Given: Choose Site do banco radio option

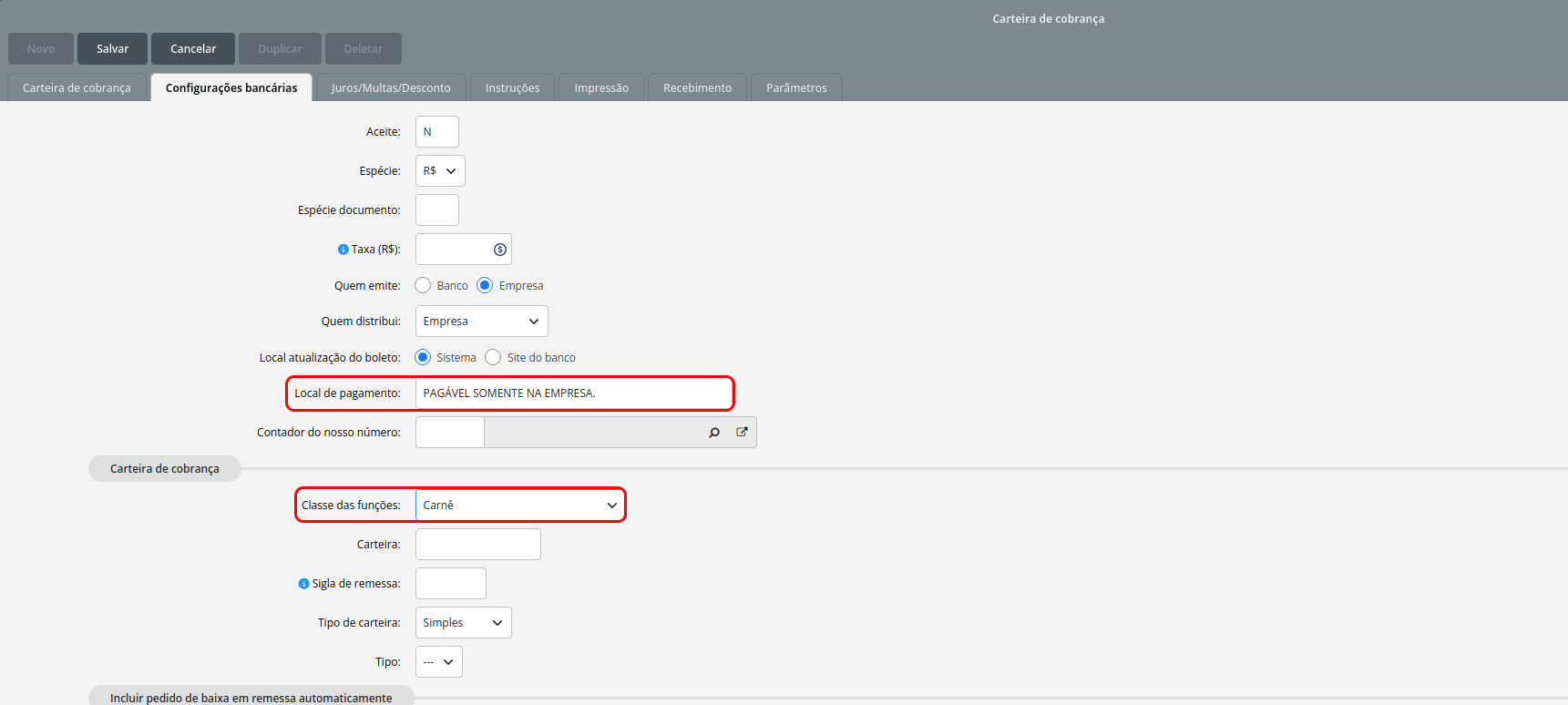Looking at the screenshot, I should point(493,358).
